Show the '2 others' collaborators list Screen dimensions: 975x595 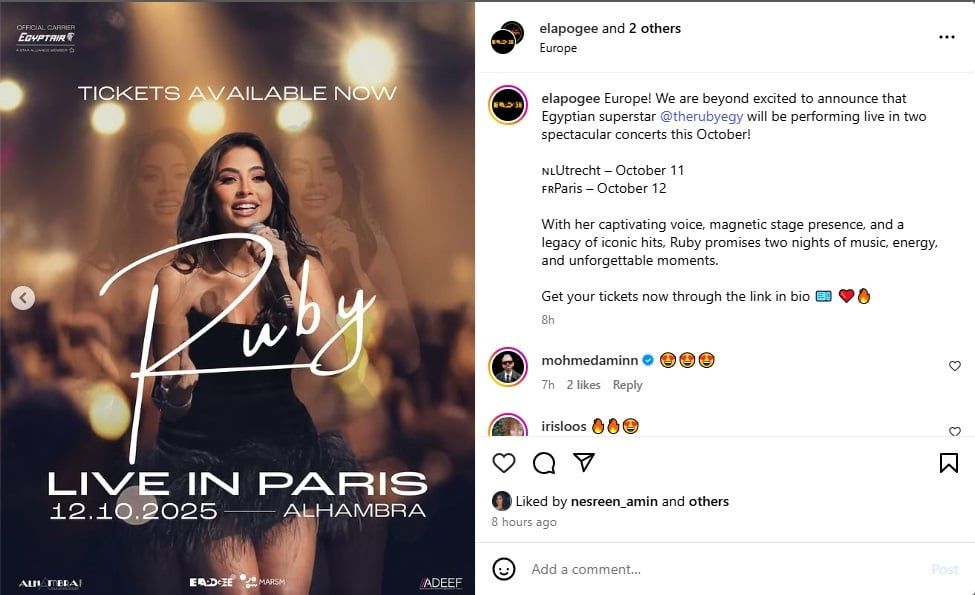click(x=654, y=29)
